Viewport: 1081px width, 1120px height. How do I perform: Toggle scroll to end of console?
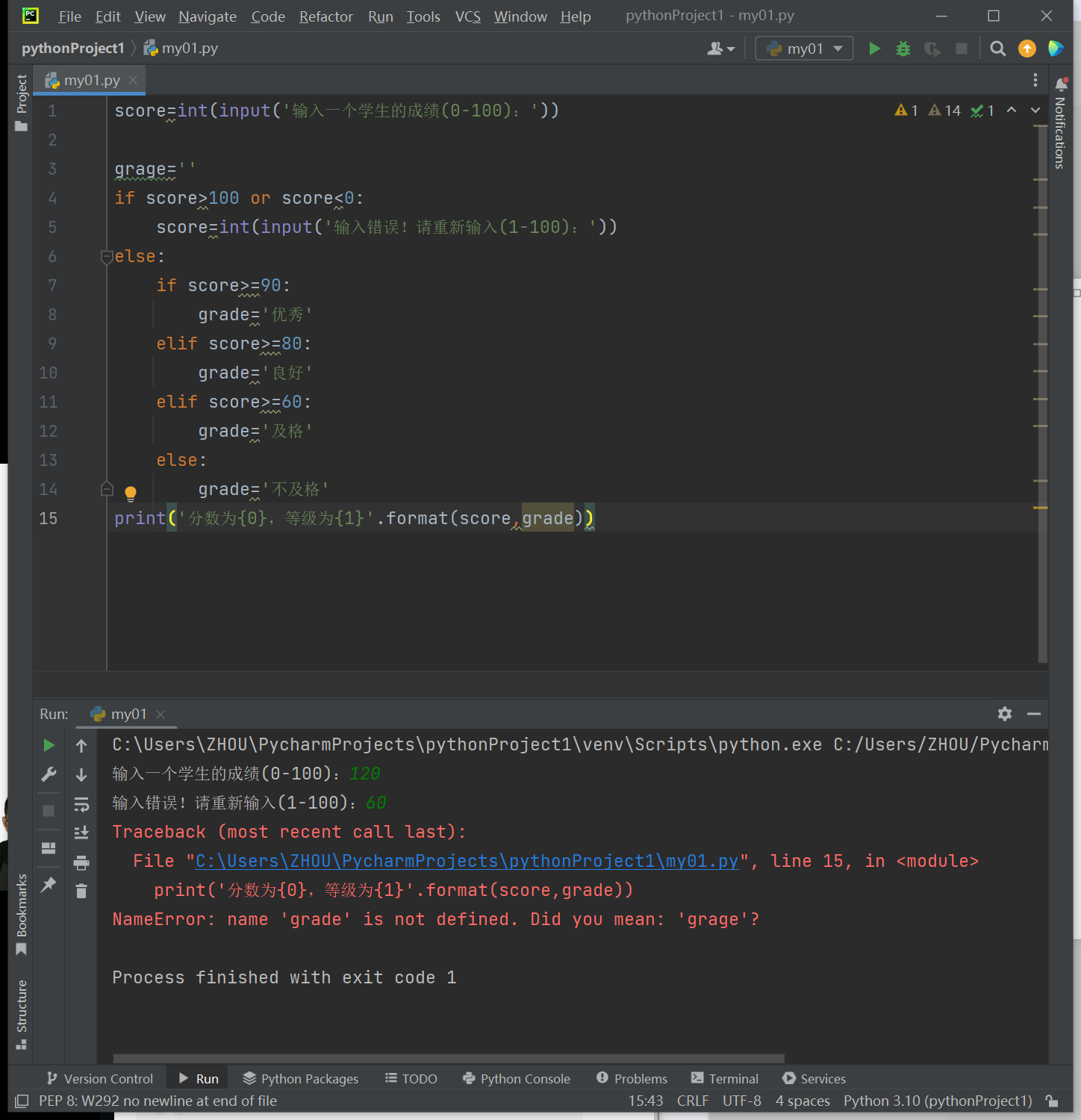click(81, 833)
